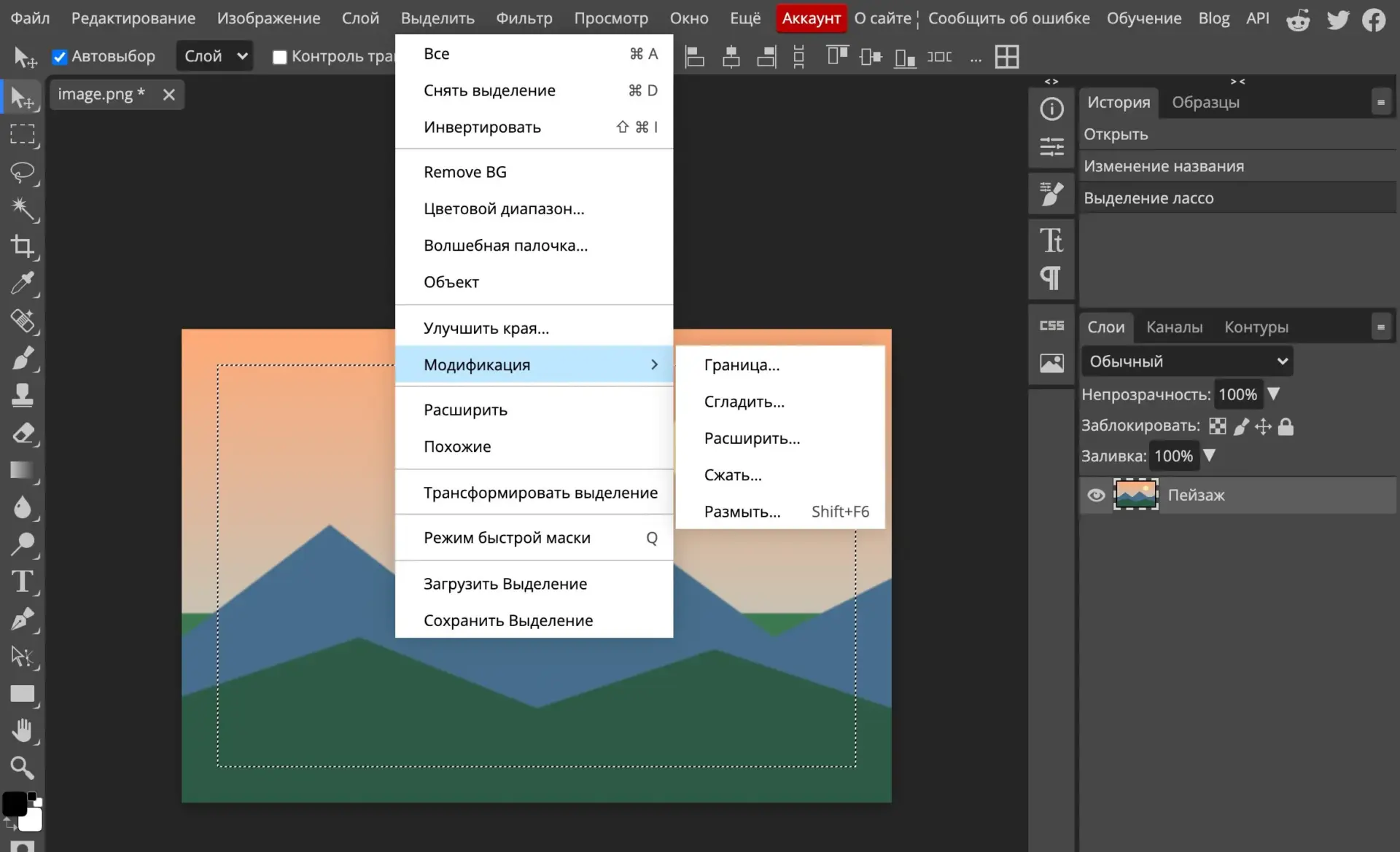Image resolution: width=1400 pixels, height=852 pixels.
Task: Open the Обычный blend mode dropdown
Action: (1186, 361)
